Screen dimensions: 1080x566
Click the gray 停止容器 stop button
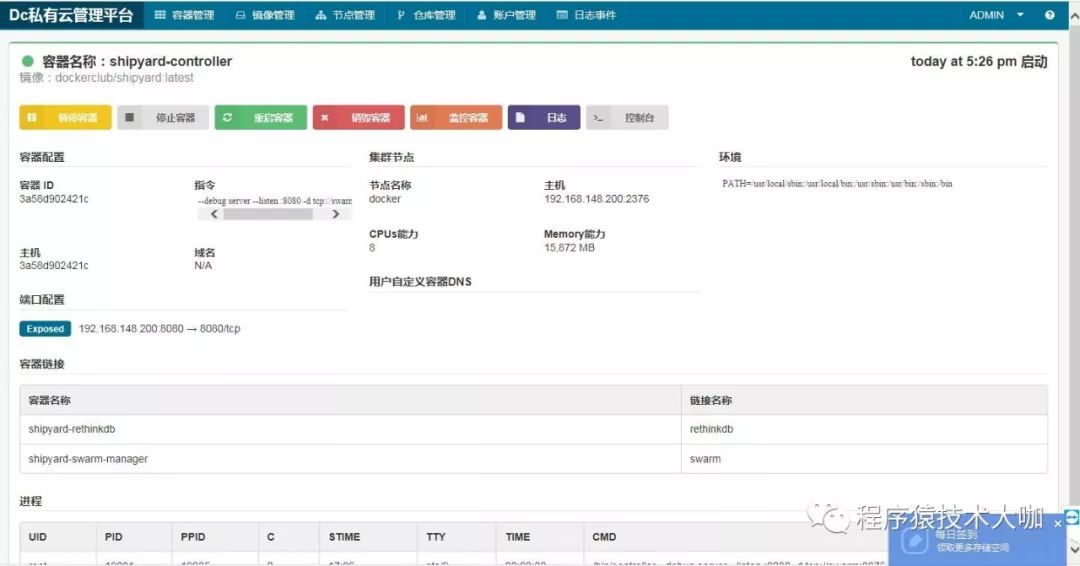point(163,118)
